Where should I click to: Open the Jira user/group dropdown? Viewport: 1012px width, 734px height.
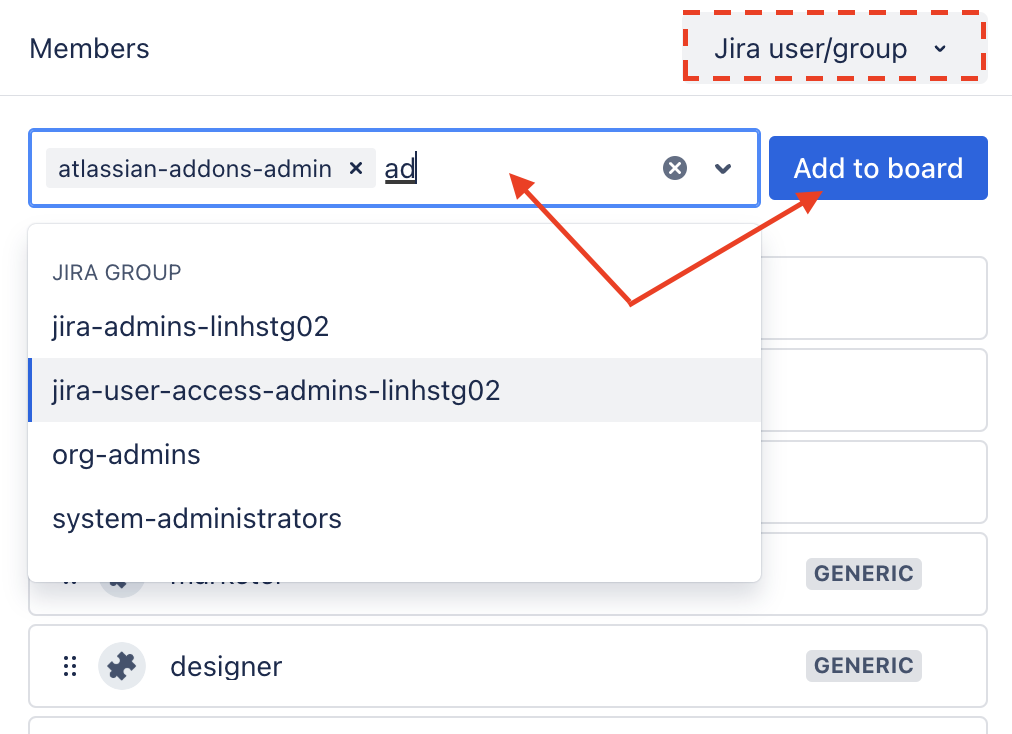pyautogui.click(x=834, y=47)
